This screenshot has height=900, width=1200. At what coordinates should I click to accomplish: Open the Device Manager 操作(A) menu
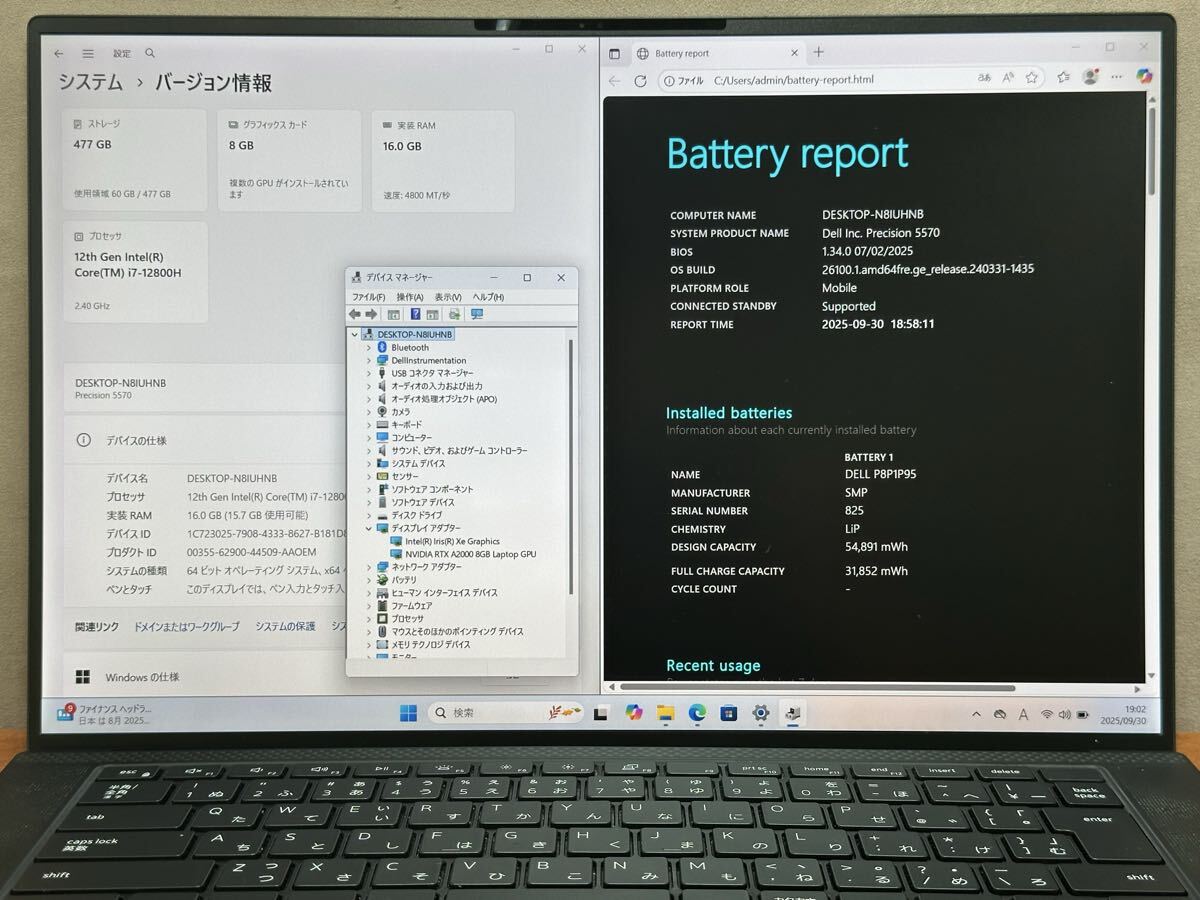click(x=410, y=297)
